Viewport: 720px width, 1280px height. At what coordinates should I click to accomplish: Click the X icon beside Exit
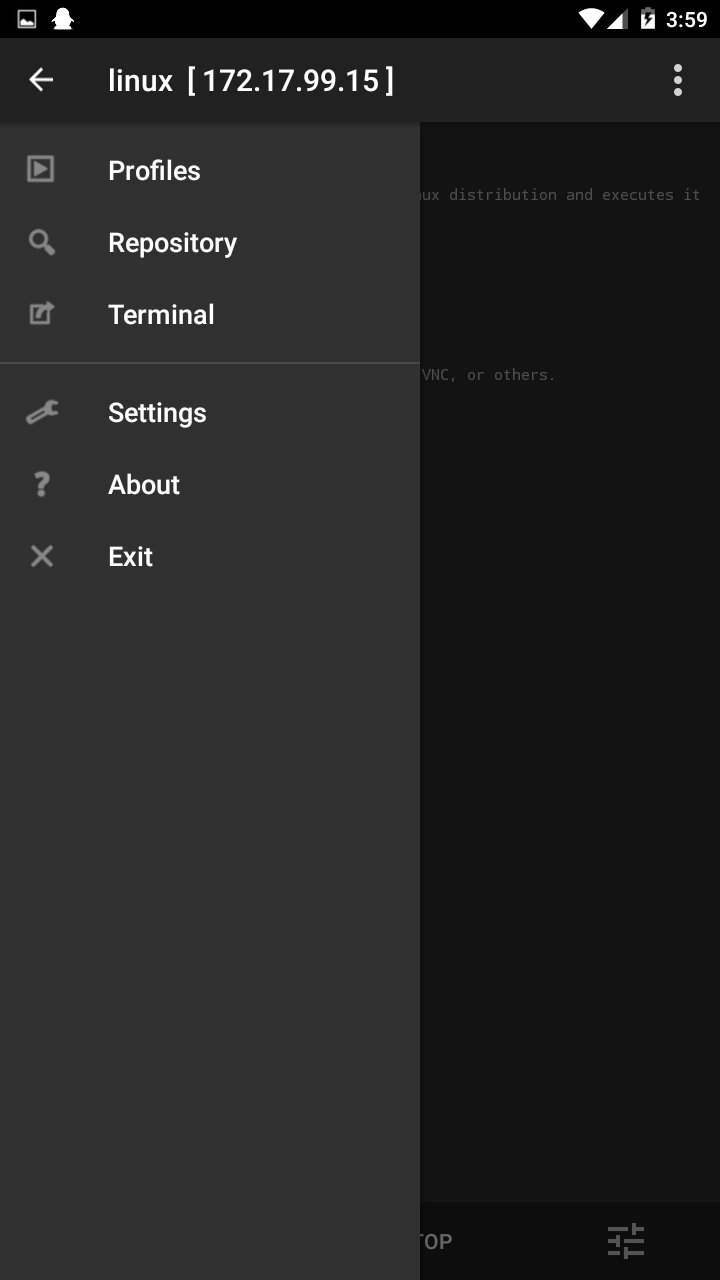(41, 556)
